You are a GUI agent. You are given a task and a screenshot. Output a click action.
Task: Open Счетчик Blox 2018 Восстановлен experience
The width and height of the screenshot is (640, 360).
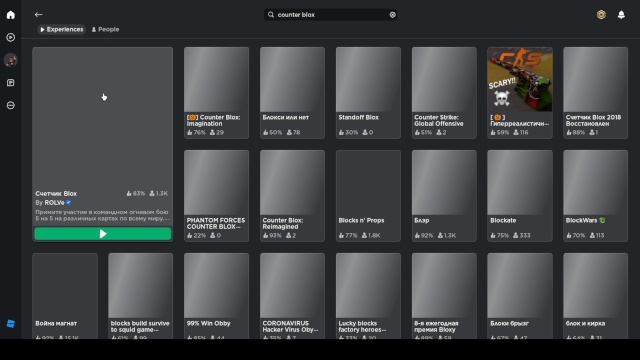tap(596, 93)
